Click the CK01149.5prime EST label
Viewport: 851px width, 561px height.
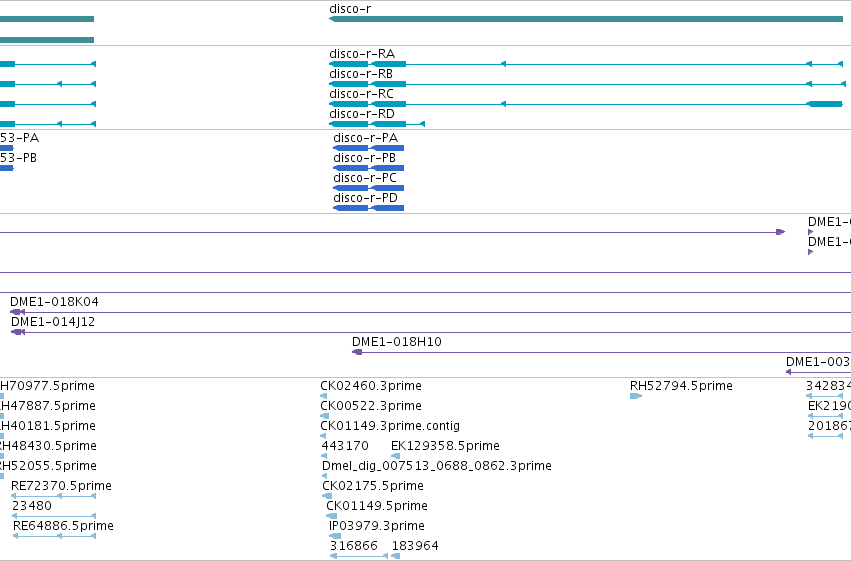377,506
